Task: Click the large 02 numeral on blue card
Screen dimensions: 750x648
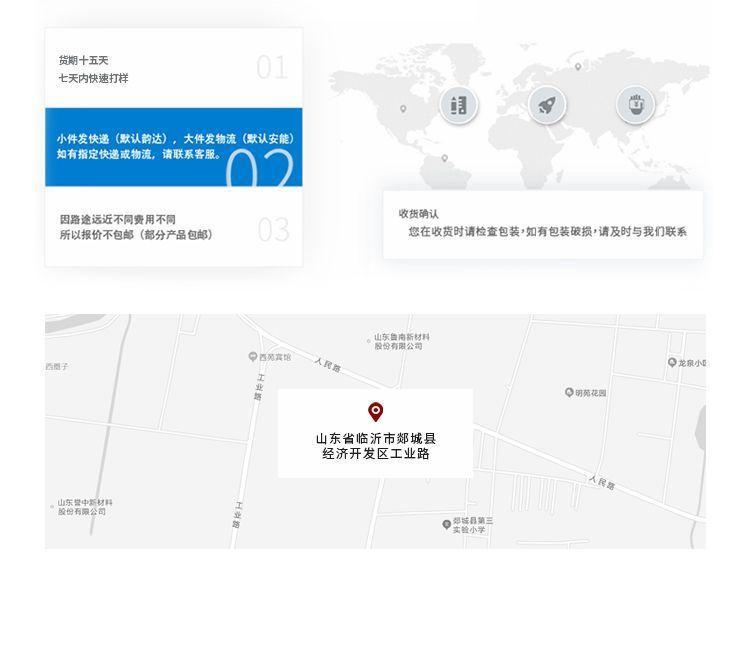Action: tap(259, 167)
